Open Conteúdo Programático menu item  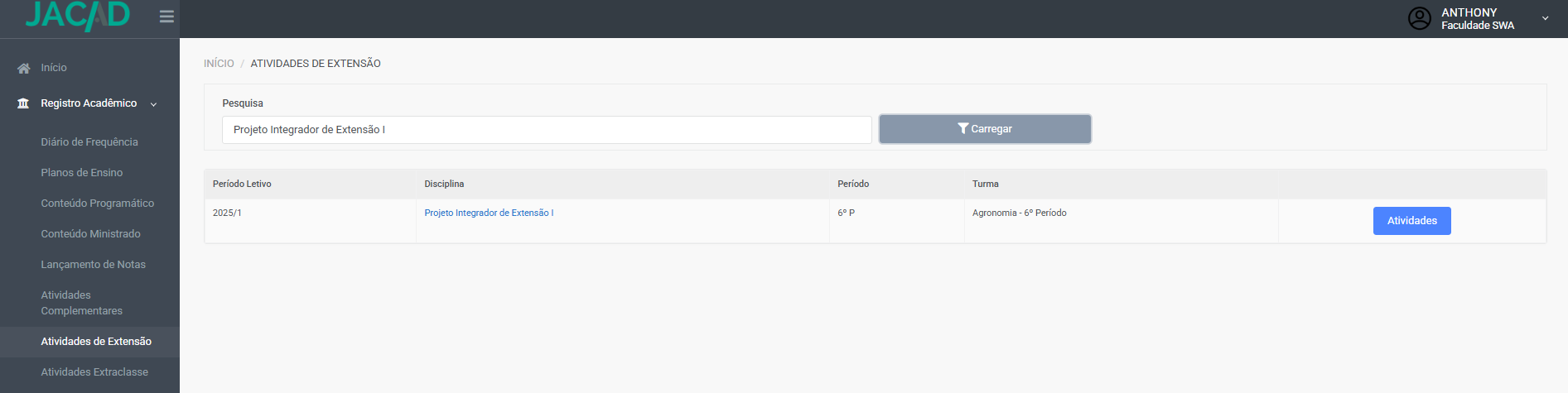98,204
